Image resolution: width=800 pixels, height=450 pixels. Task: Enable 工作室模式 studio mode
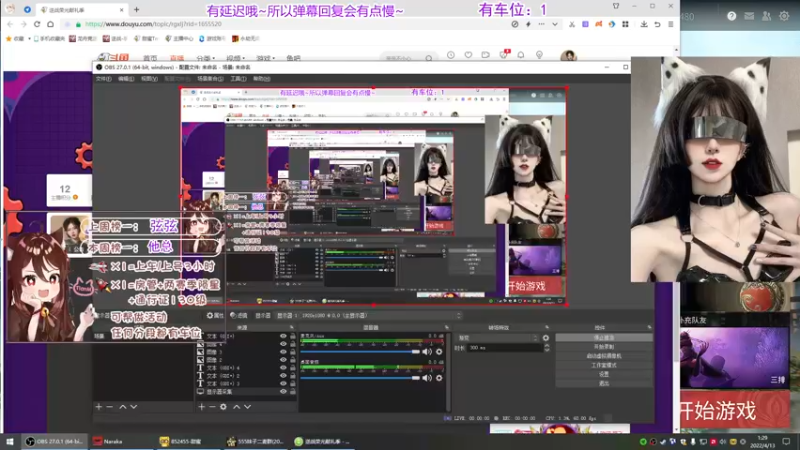point(604,365)
